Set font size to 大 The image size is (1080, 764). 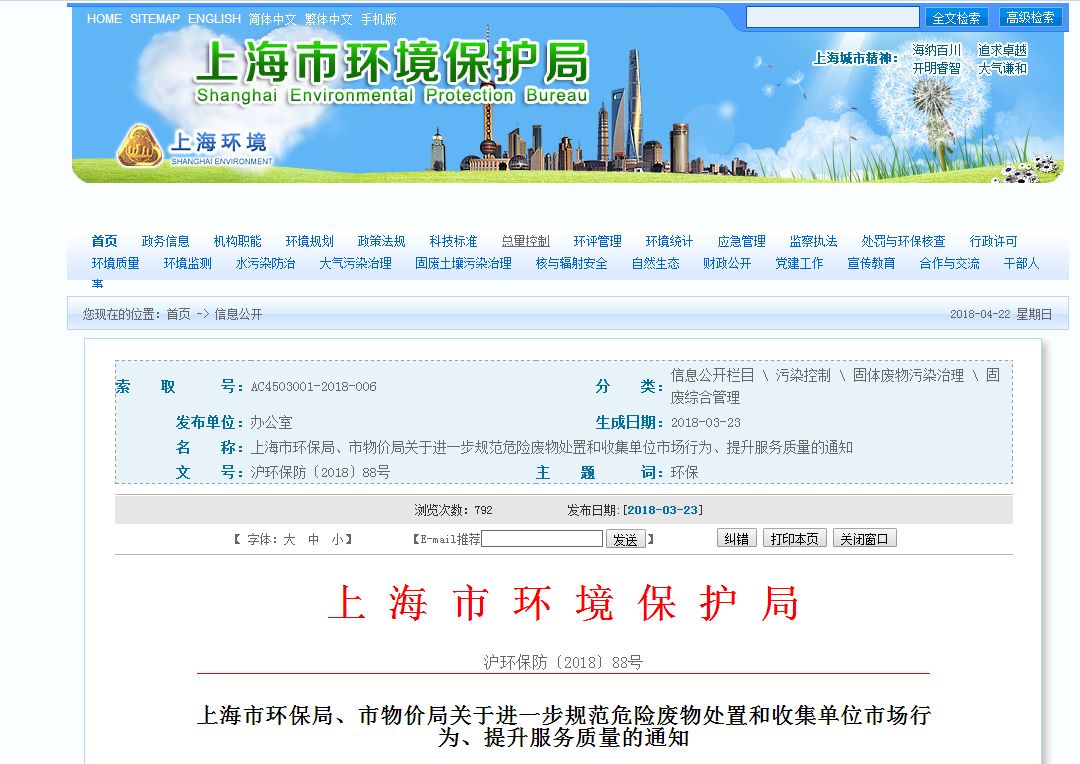[x=289, y=539]
